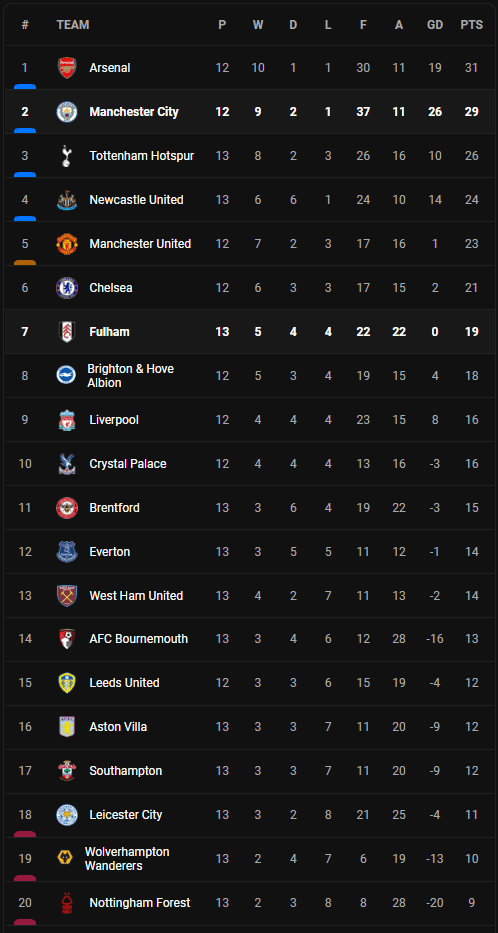Select the West Ham United crest
Viewport: 498px width, 933px height.
coord(67,596)
